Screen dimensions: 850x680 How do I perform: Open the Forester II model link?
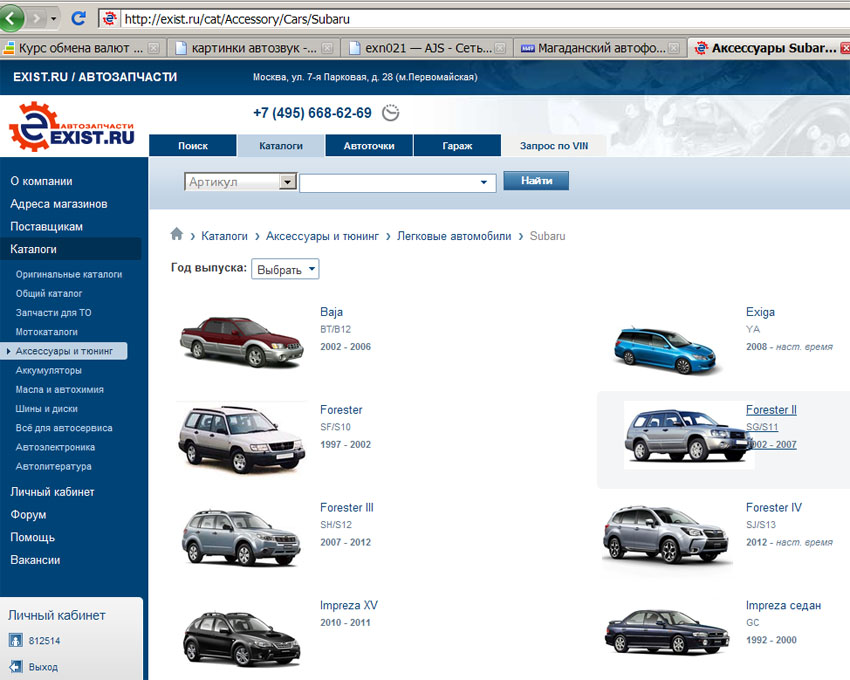(x=771, y=410)
